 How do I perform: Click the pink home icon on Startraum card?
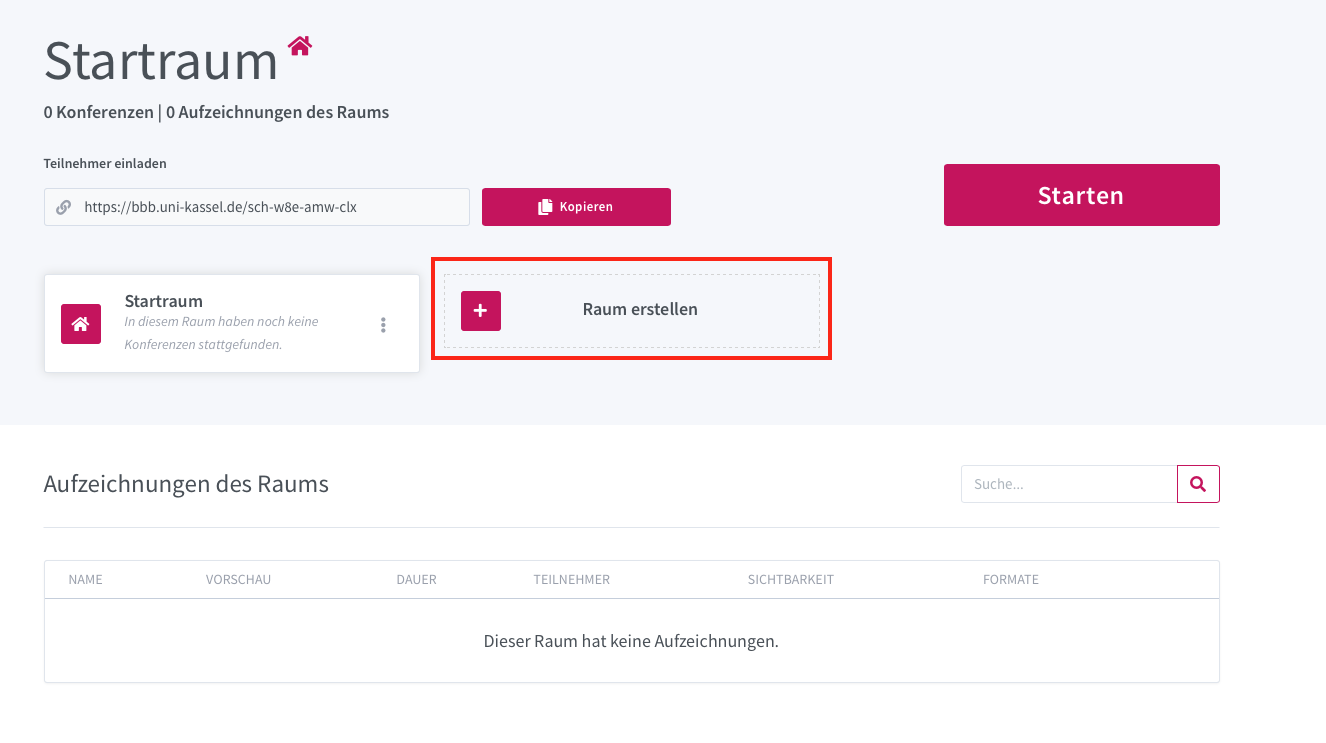(x=81, y=324)
